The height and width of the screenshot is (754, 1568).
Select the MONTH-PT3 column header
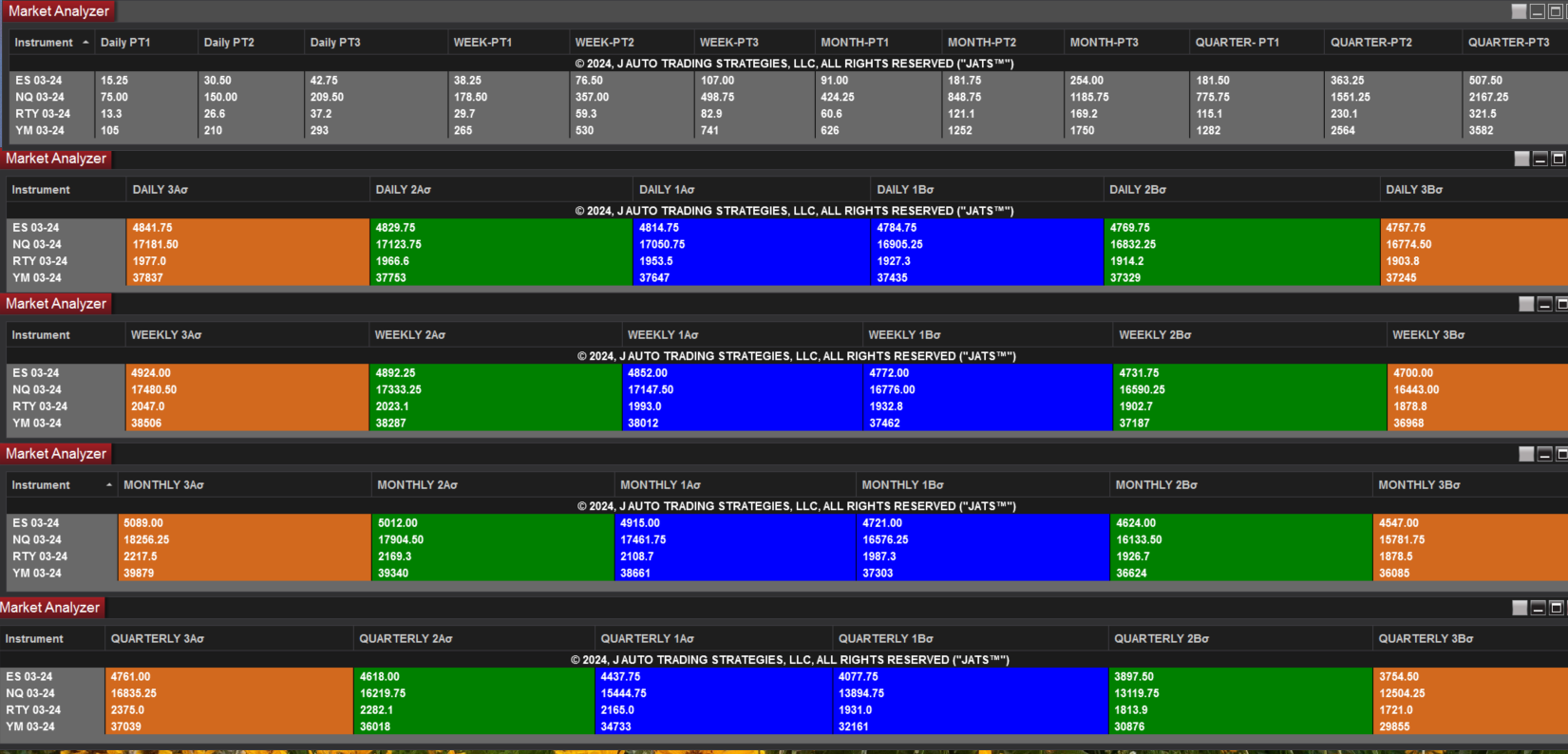[x=1126, y=43]
